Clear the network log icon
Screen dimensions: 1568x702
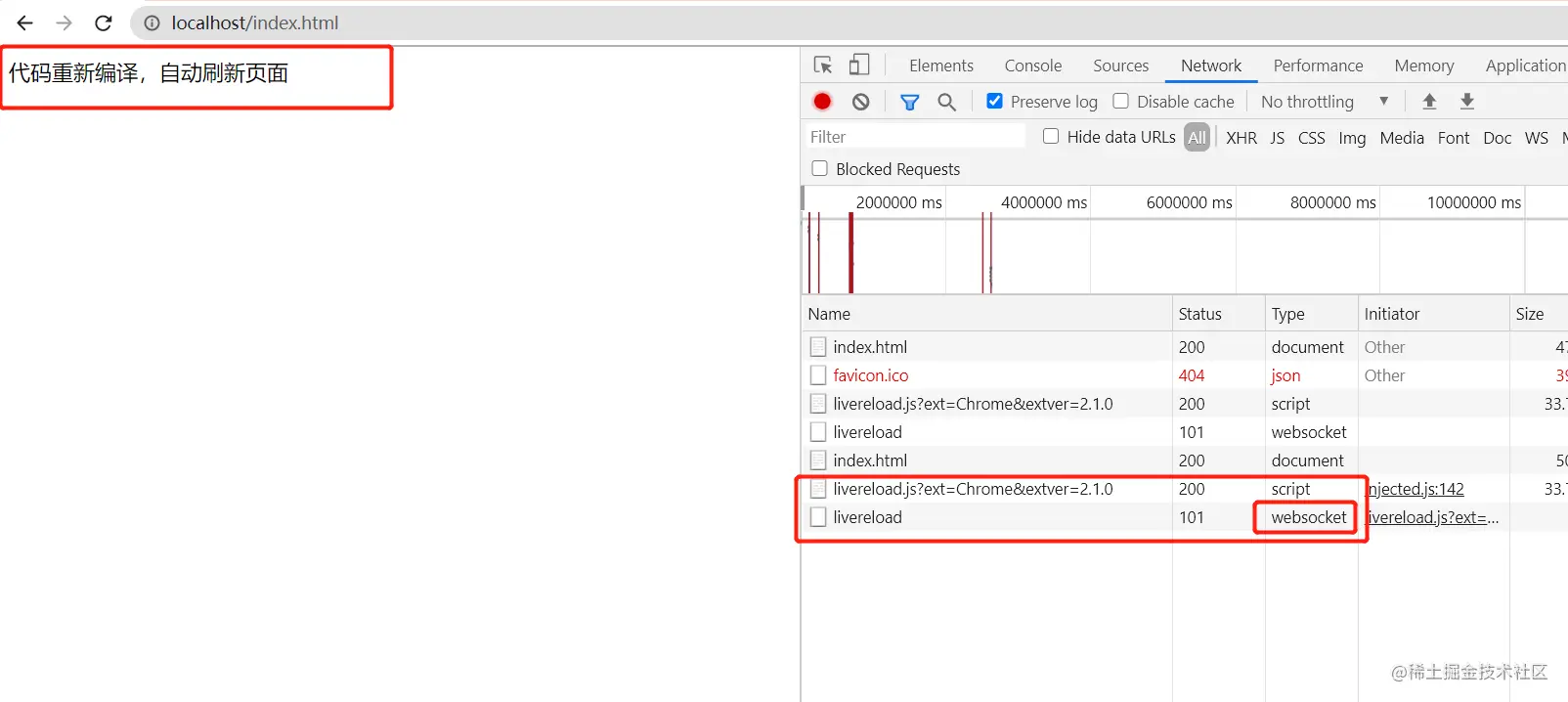pos(860,102)
